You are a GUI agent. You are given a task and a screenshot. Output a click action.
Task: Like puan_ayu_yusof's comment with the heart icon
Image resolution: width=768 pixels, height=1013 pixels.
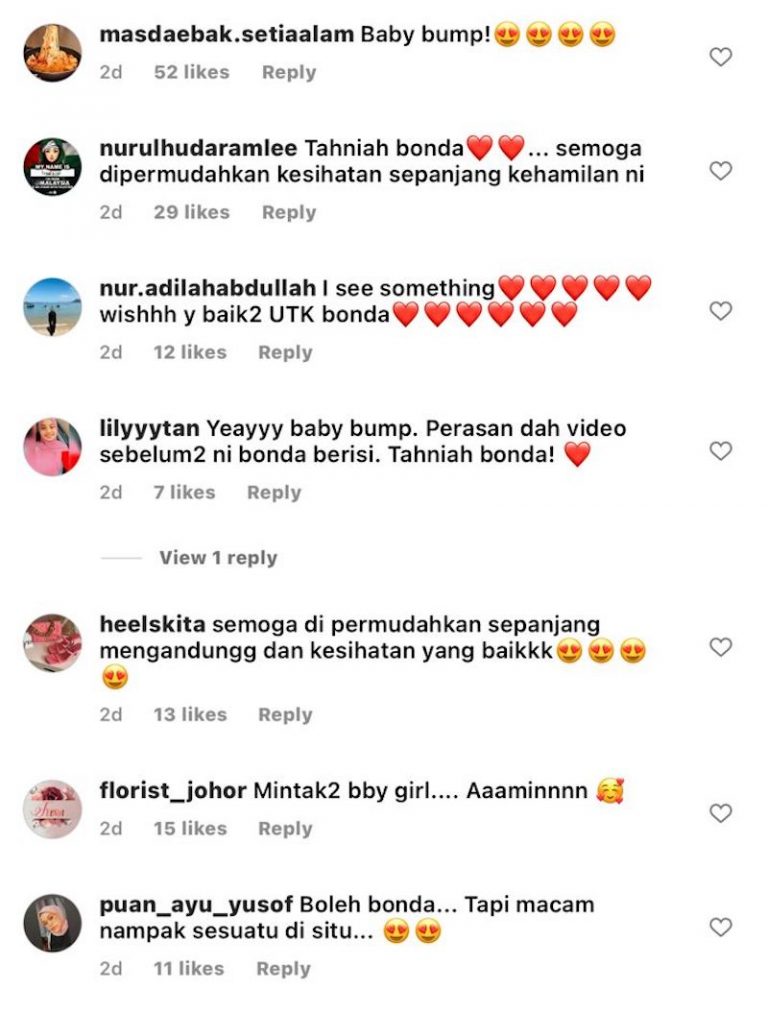(x=720, y=927)
